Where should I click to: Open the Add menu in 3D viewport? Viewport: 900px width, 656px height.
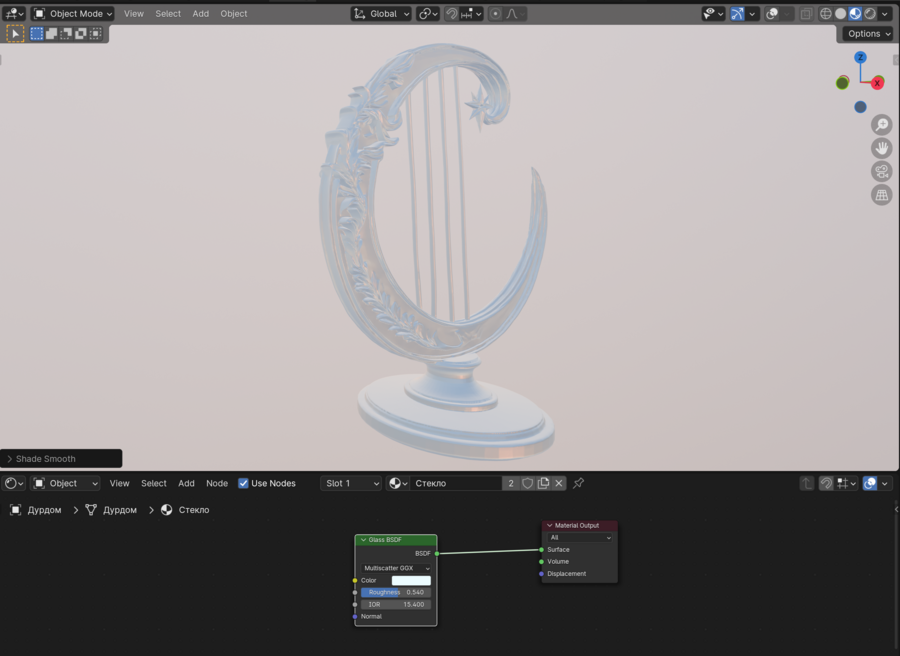tap(200, 14)
